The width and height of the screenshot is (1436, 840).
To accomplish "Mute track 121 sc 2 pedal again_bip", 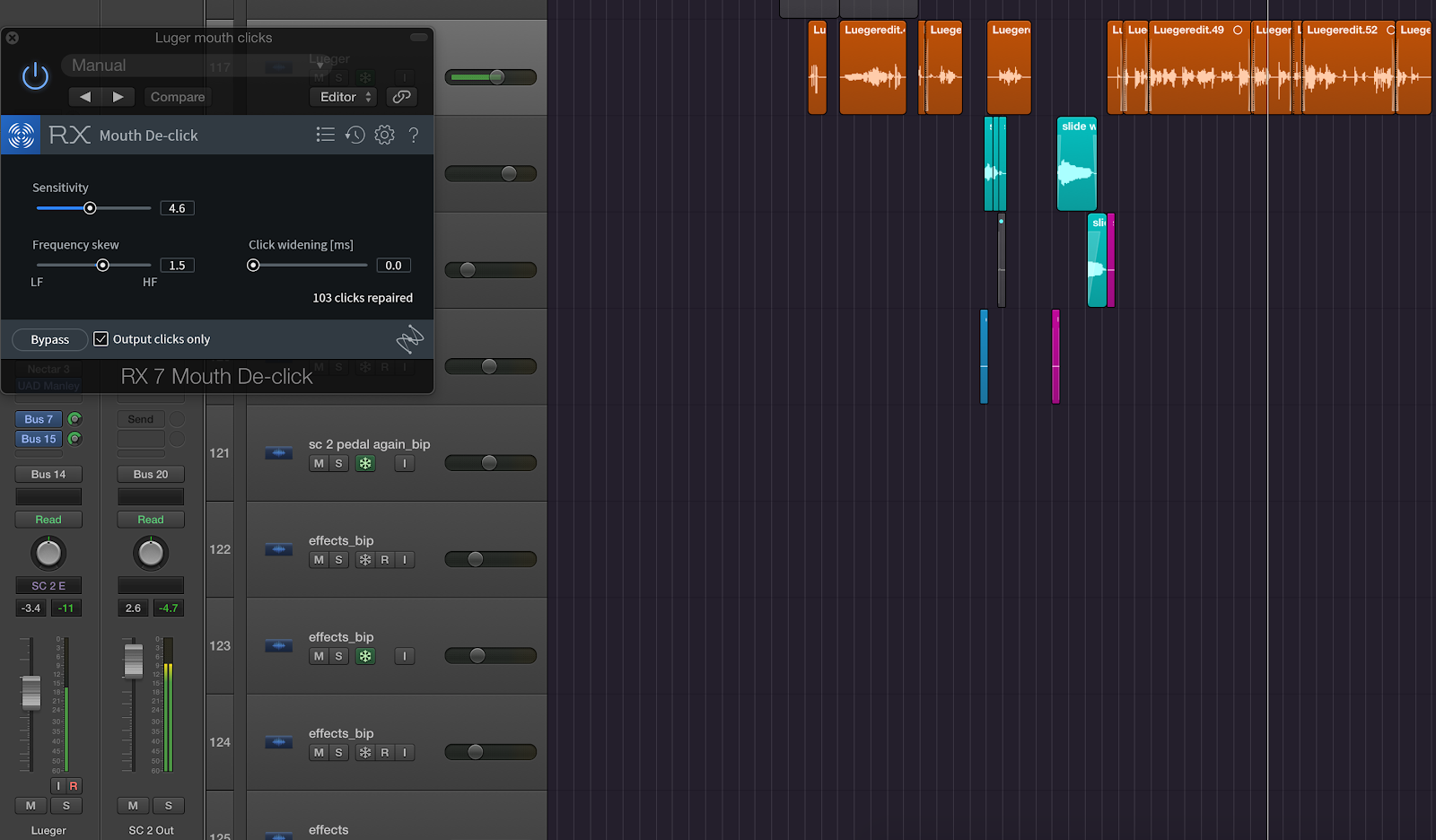I will 319,463.
